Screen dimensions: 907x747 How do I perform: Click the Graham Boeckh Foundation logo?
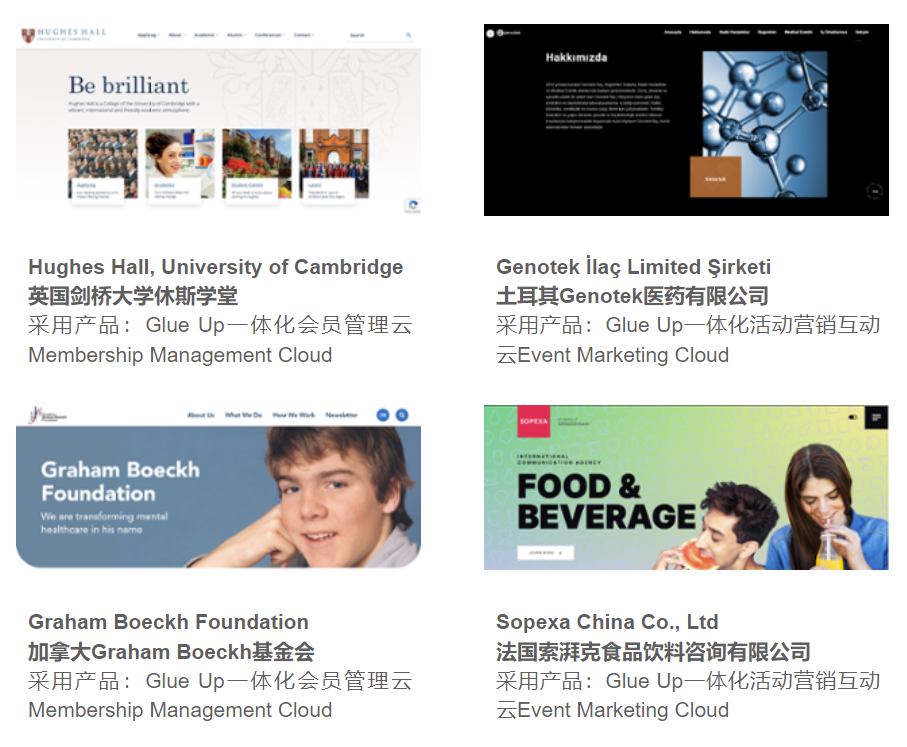tap(49, 415)
